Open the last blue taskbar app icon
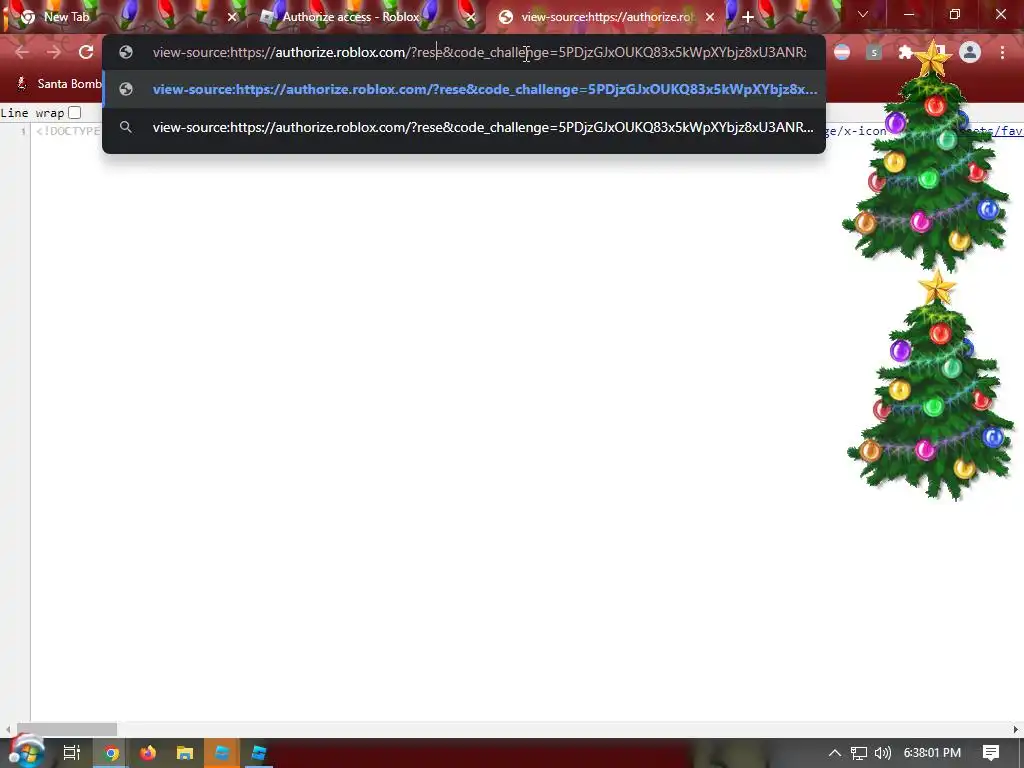The image size is (1024, 768). click(x=259, y=753)
